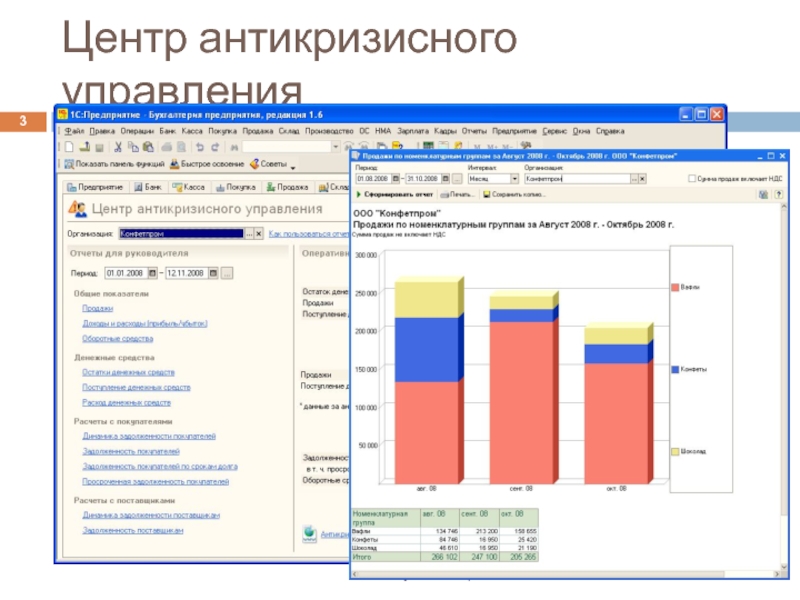Click the yellow Шоколад legend swatch
This screenshot has height=600, width=800.
coord(675,452)
